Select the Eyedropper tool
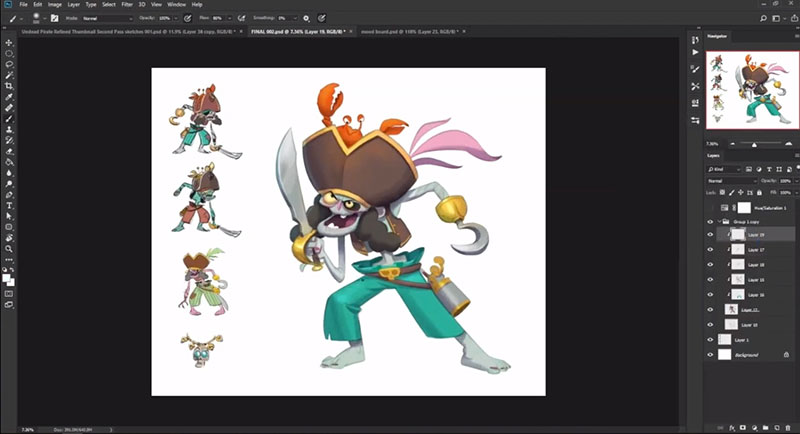Viewport: 800px width, 434px height. (x=9, y=97)
